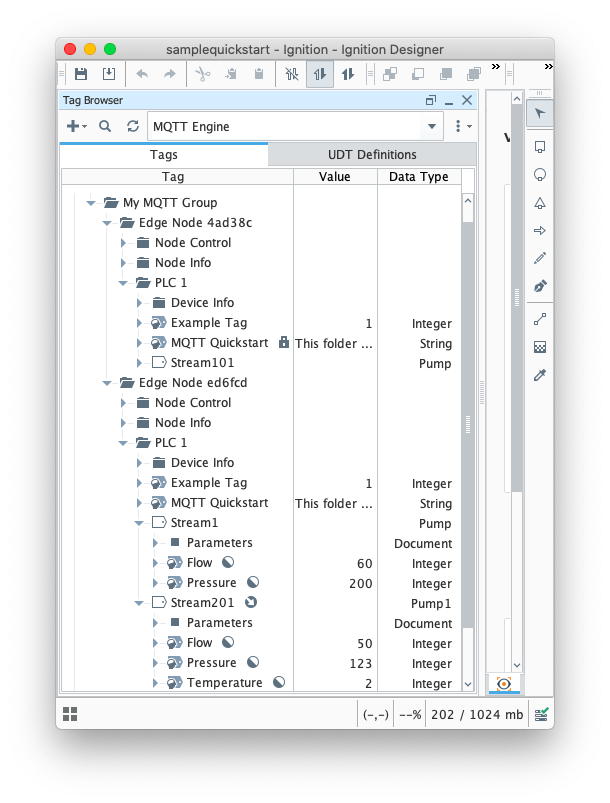Click the Group components toolbar icon
Screen dimensions: 610x803
[390, 74]
